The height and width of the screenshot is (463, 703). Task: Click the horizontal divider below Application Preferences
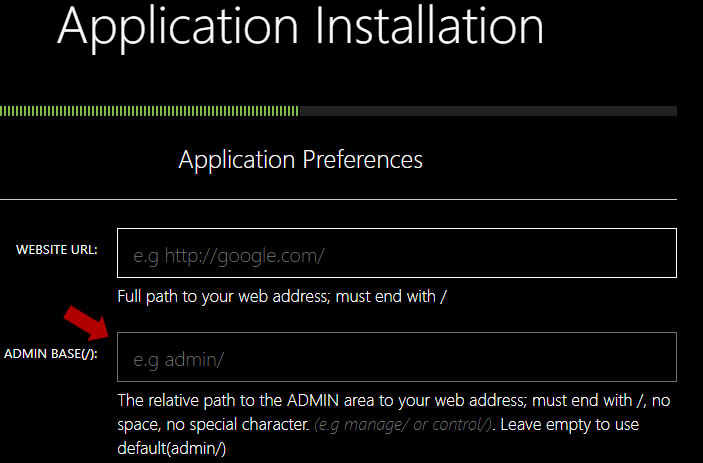tap(338, 199)
